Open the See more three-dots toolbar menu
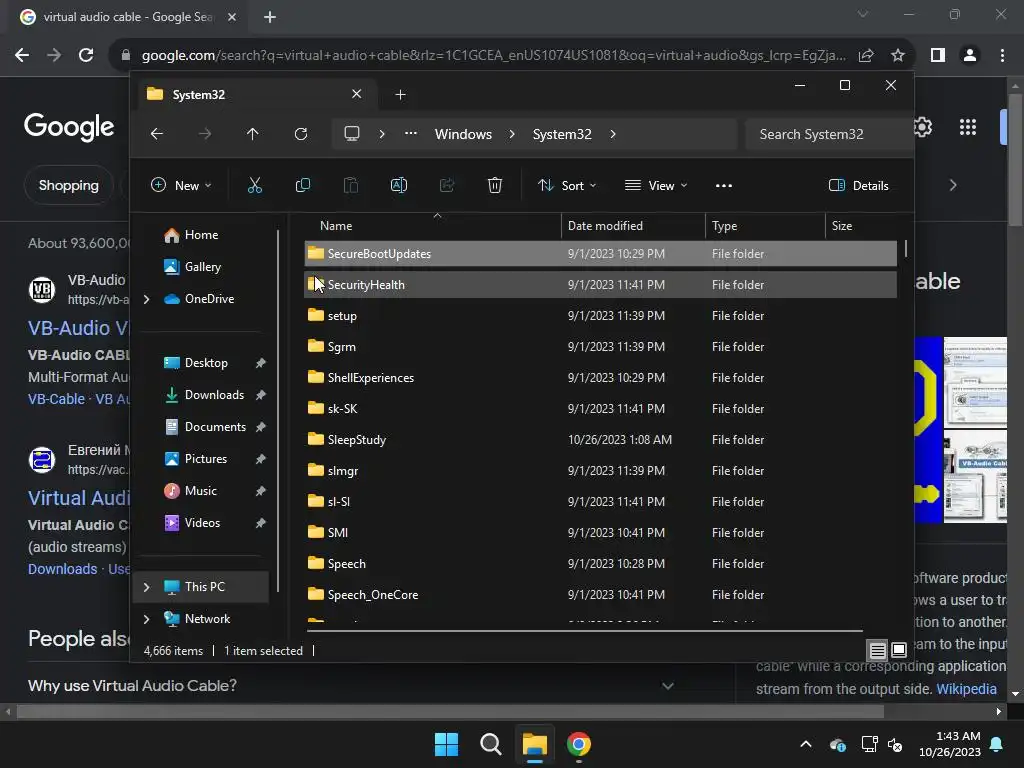Screen dimensions: 1024x768 (x=724, y=185)
